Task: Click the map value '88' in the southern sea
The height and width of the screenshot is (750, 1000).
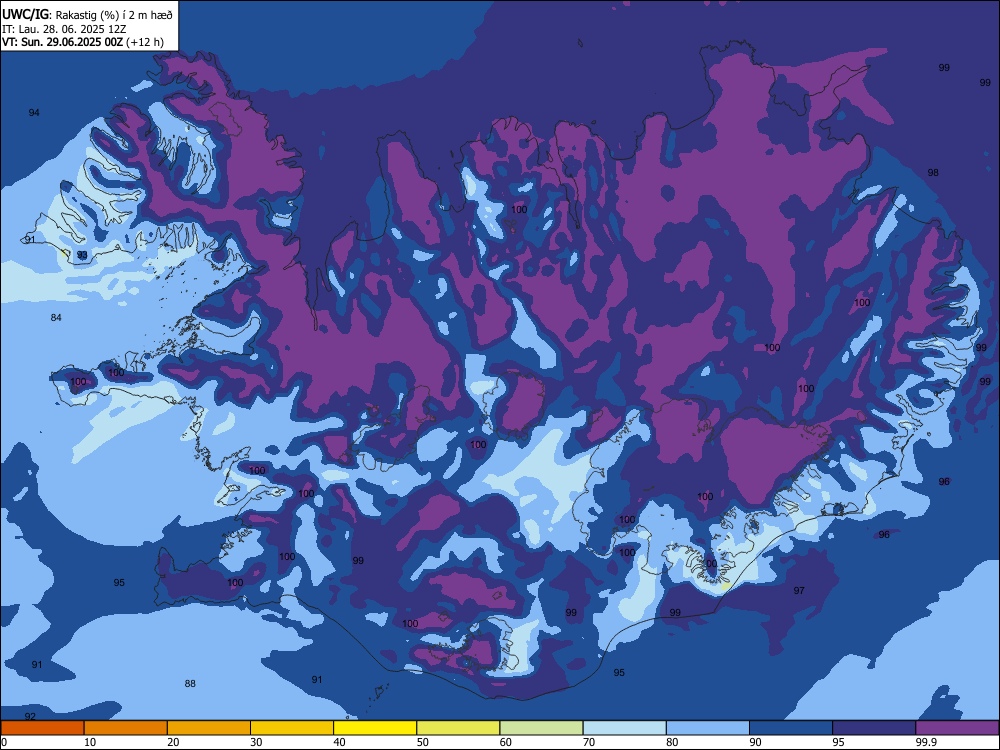Action: (190, 684)
